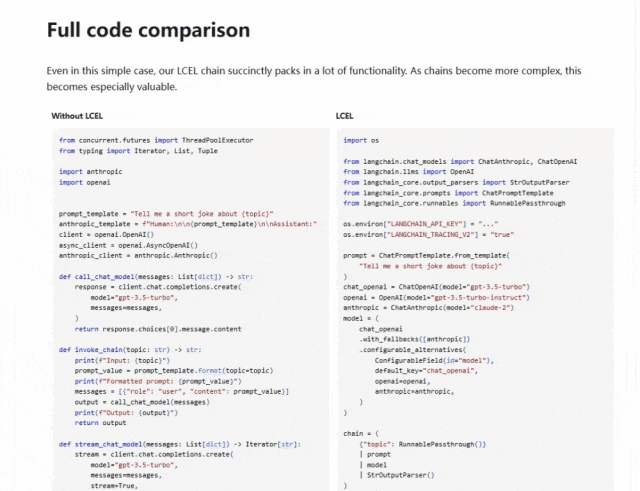The image size is (640, 491).
Task: Click the "| StrOutputParser()" chain line
Action: pos(397,475)
